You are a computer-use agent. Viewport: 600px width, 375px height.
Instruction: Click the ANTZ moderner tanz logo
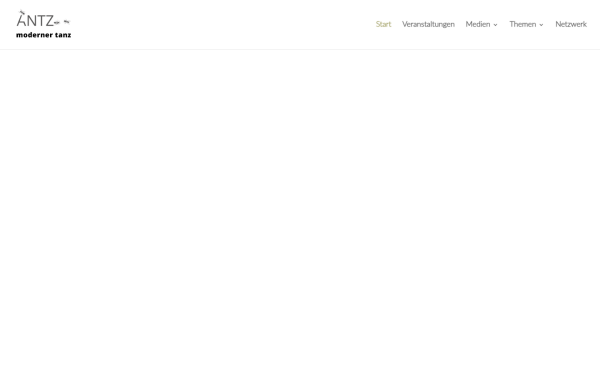click(x=44, y=24)
